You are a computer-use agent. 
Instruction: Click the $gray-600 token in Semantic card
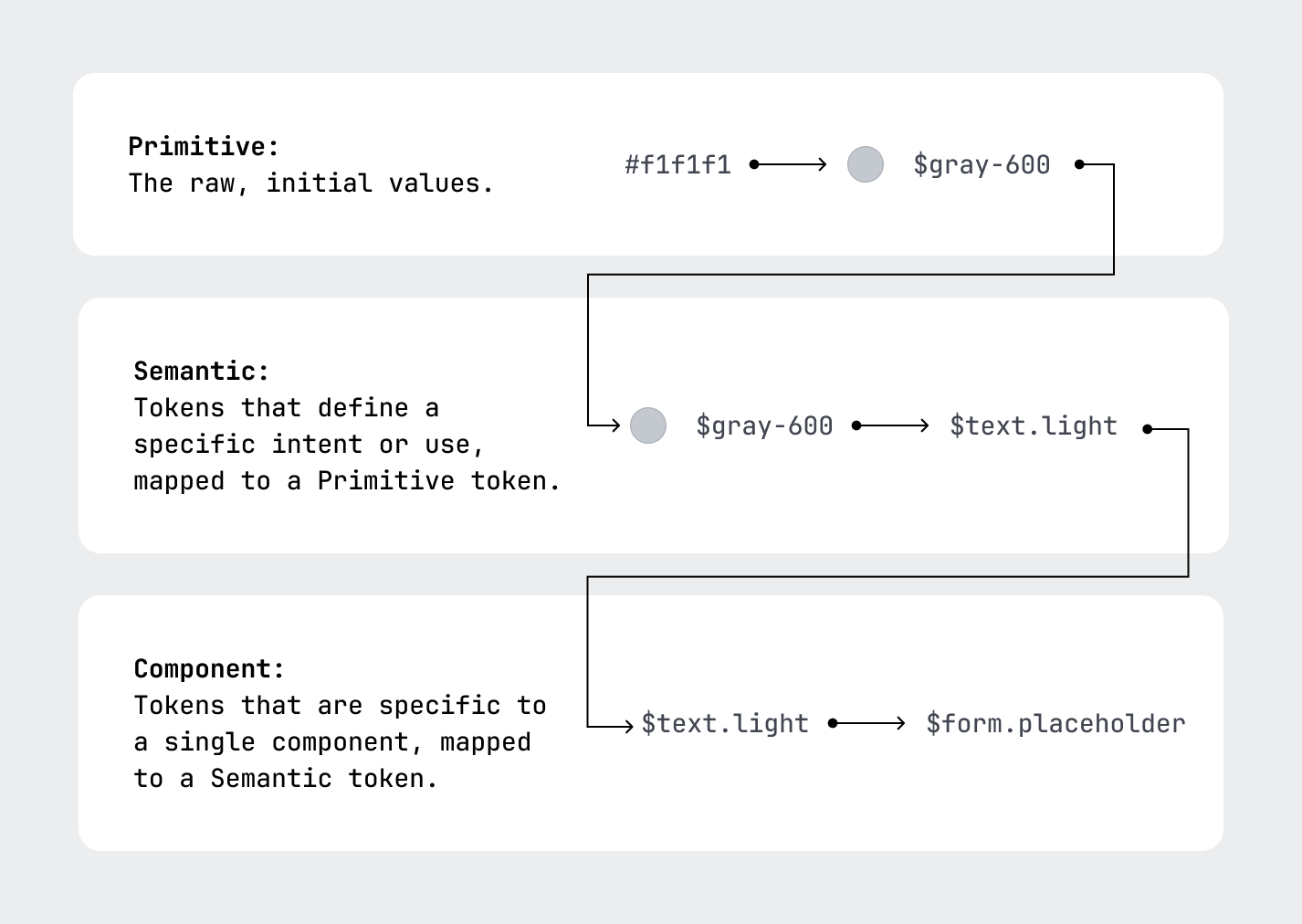click(764, 425)
